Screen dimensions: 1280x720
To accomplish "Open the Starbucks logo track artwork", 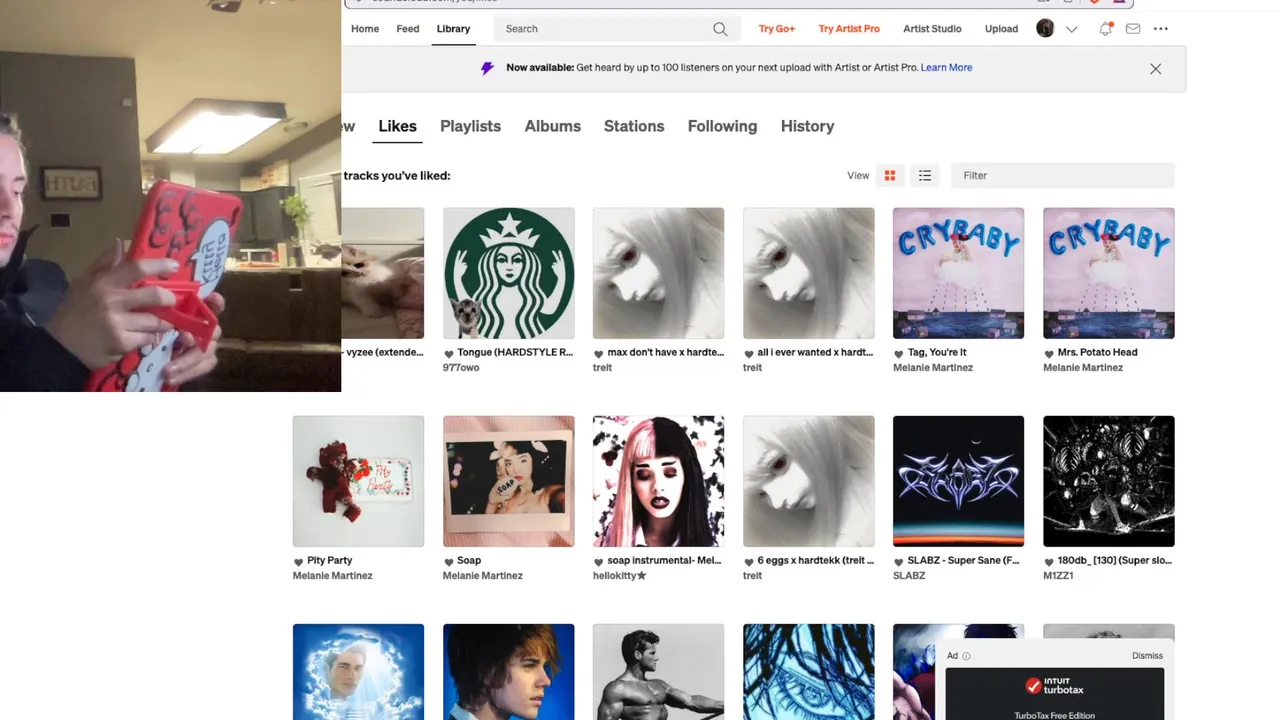I will tap(509, 273).
